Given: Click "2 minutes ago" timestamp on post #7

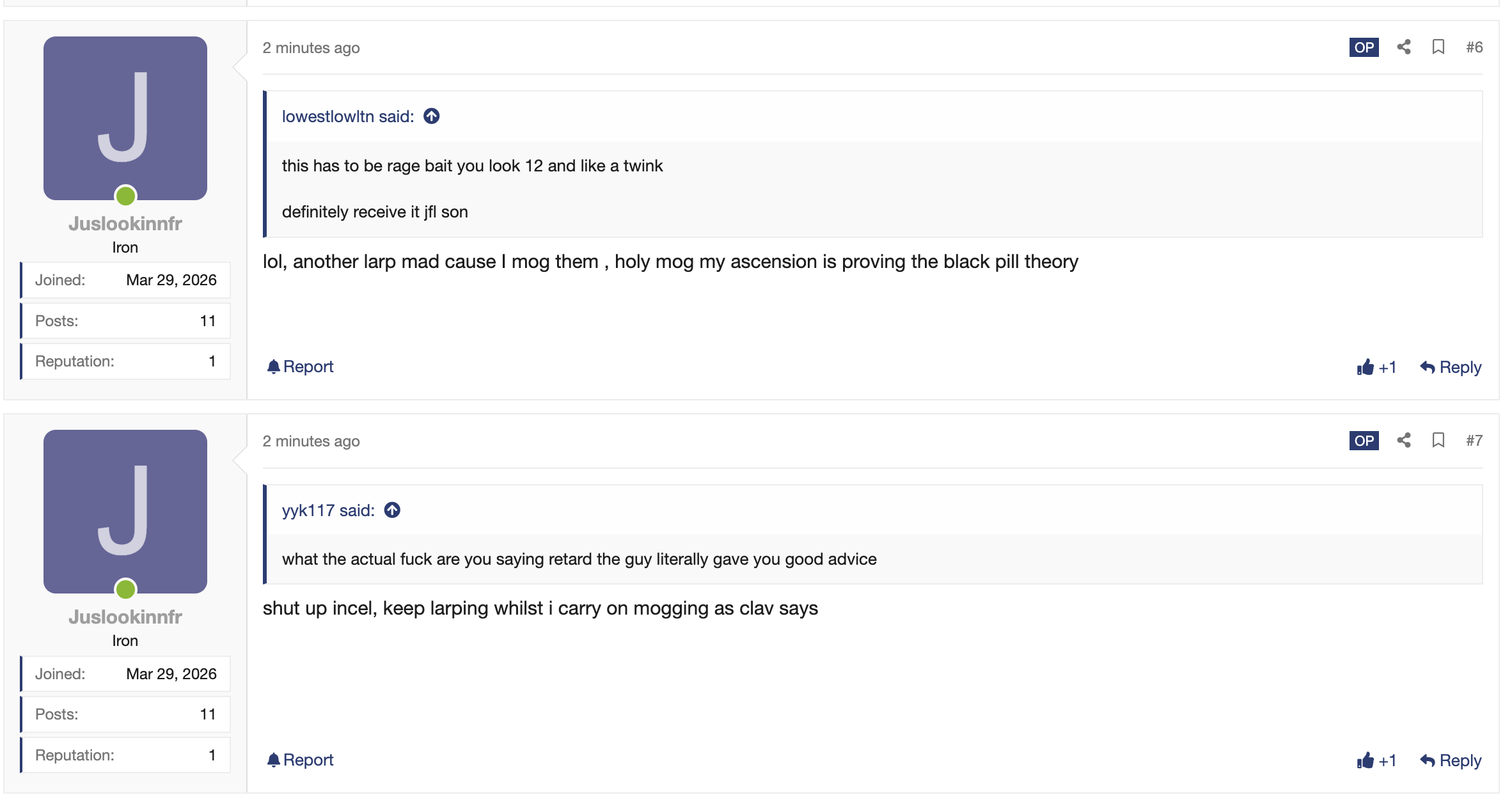Looking at the screenshot, I should (x=311, y=441).
